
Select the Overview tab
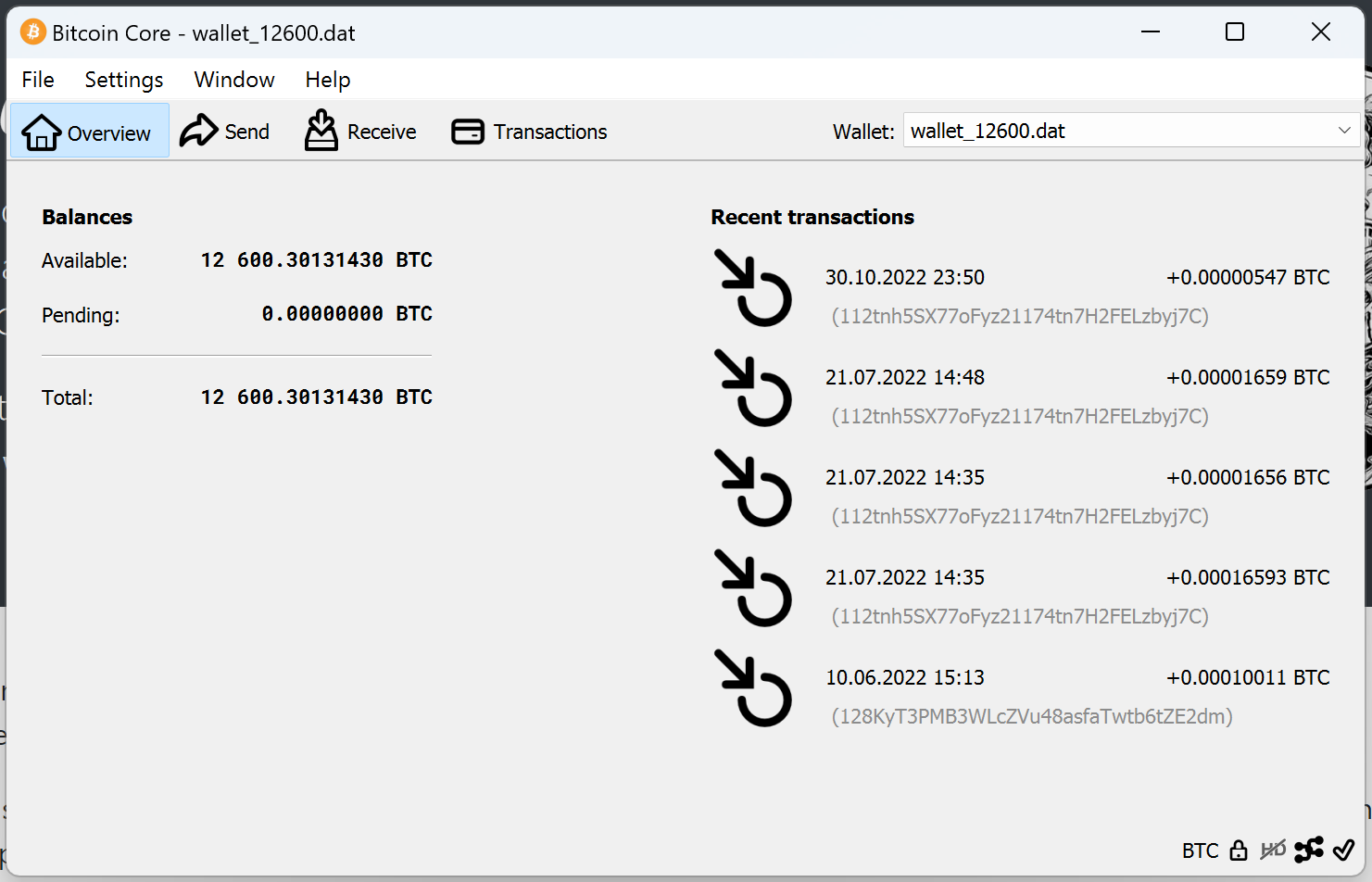pyautogui.click(x=88, y=132)
